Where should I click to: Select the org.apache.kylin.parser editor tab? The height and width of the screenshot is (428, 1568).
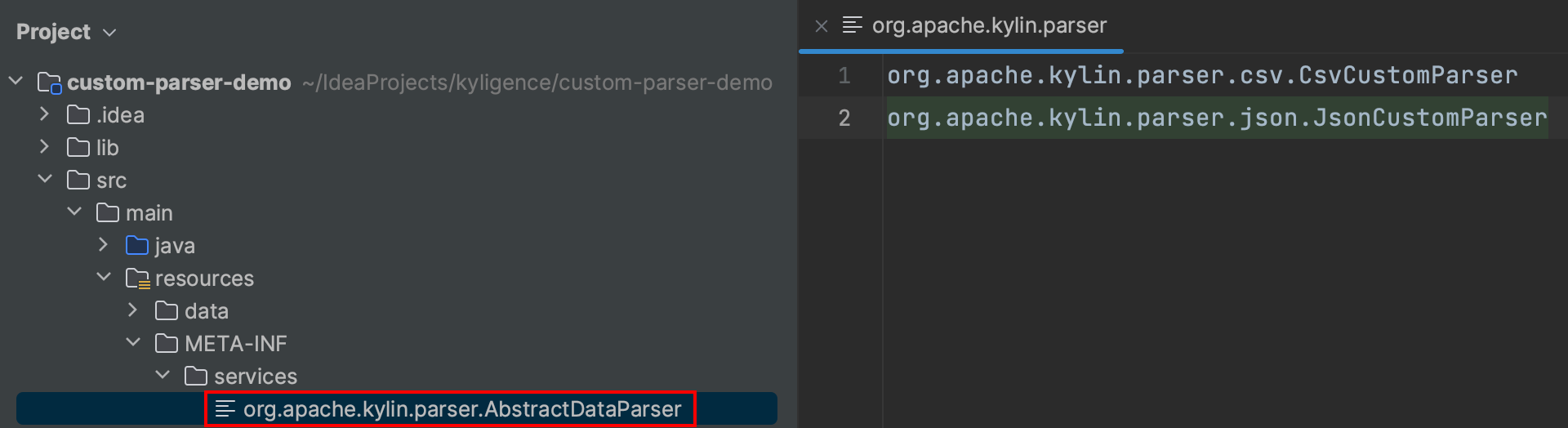coord(988,26)
